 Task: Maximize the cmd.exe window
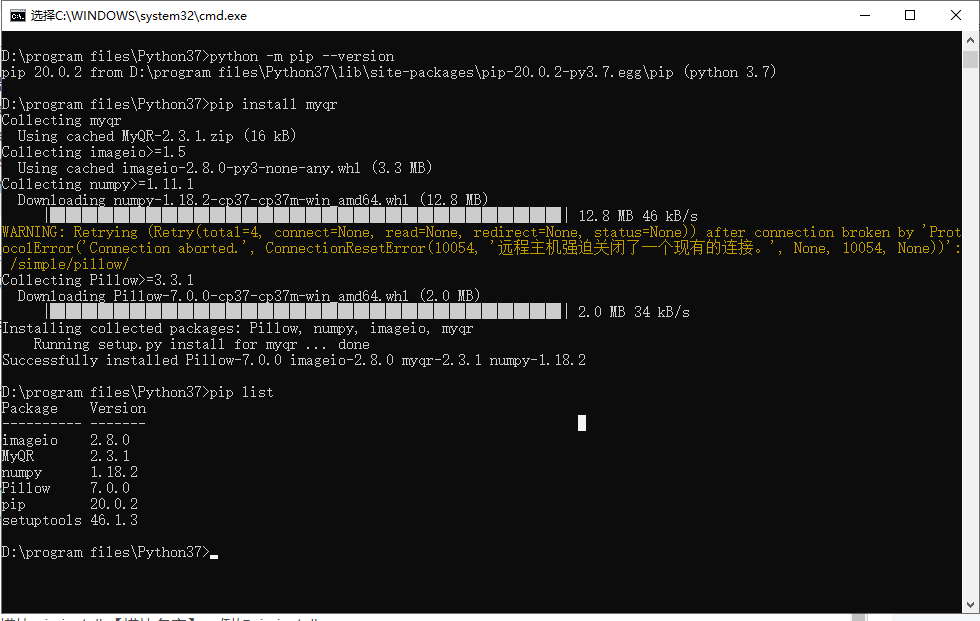point(910,16)
